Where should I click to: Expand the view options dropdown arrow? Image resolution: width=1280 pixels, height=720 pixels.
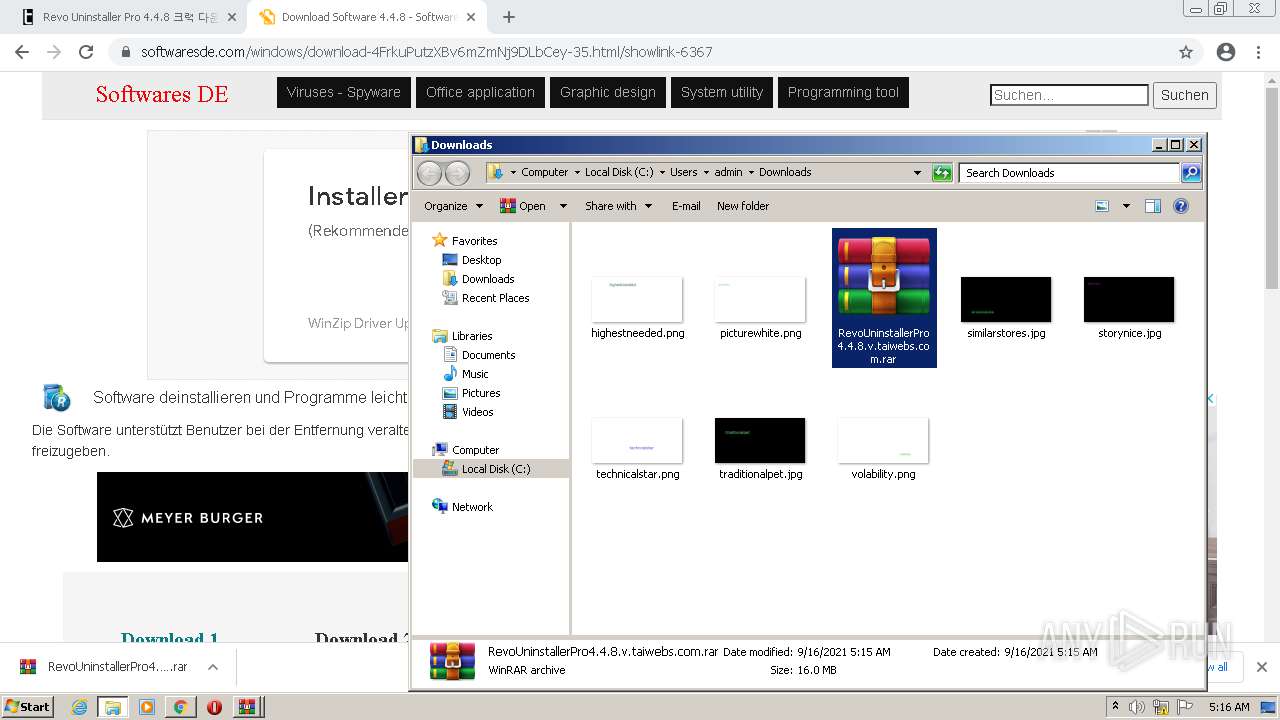coord(1126,206)
